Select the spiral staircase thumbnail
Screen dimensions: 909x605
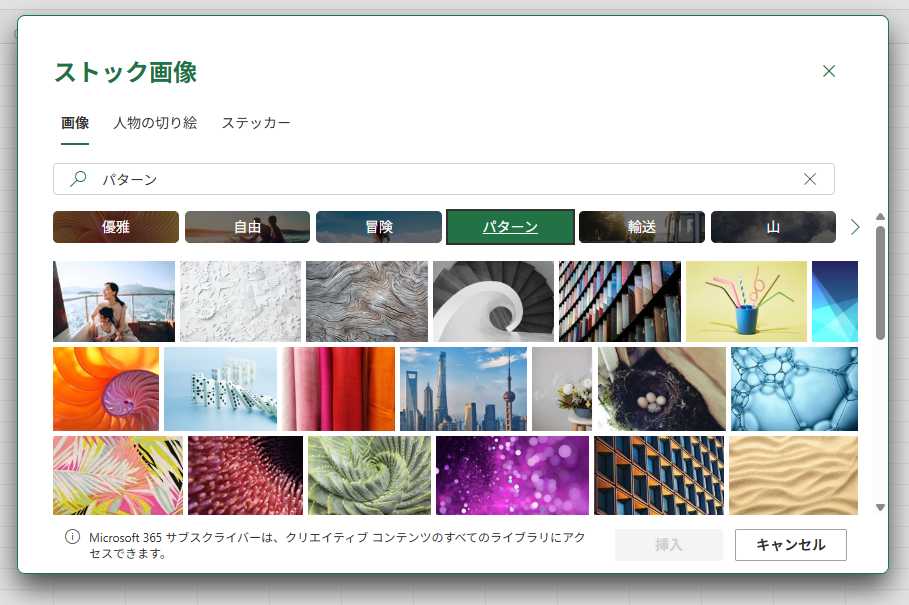coord(493,301)
